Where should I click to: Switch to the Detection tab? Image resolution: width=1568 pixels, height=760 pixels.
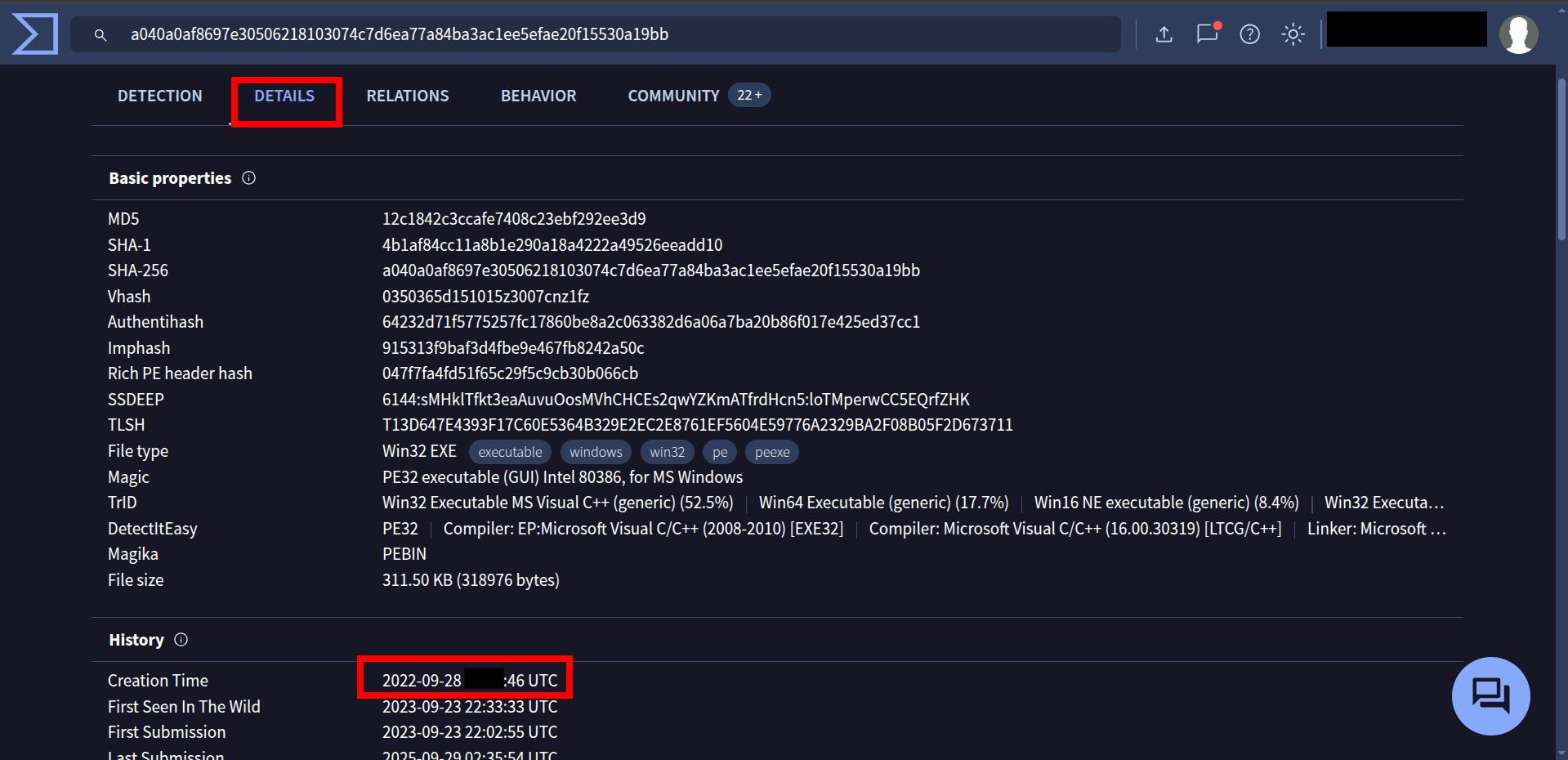(x=160, y=96)
